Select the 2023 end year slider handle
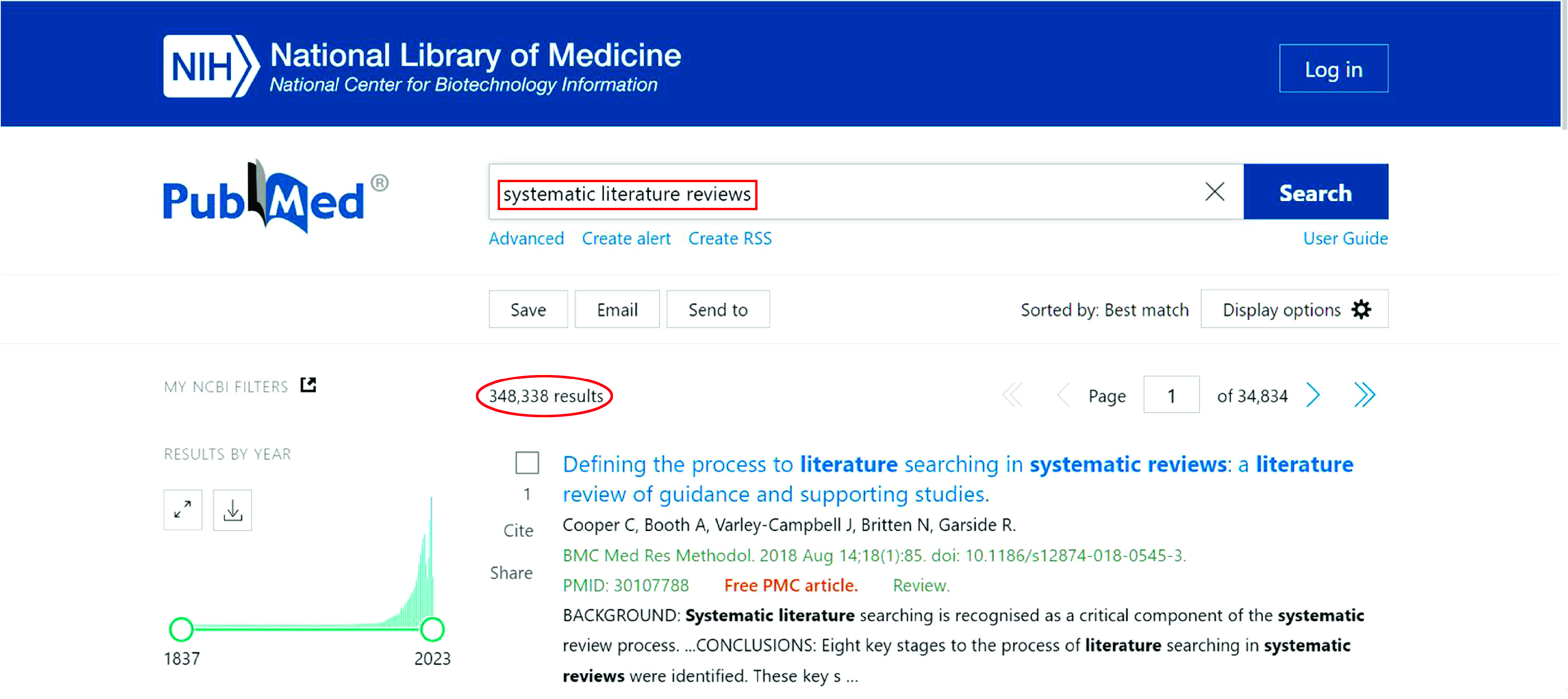This screenshot has height=699, width=1568. [x=432, y=629]
